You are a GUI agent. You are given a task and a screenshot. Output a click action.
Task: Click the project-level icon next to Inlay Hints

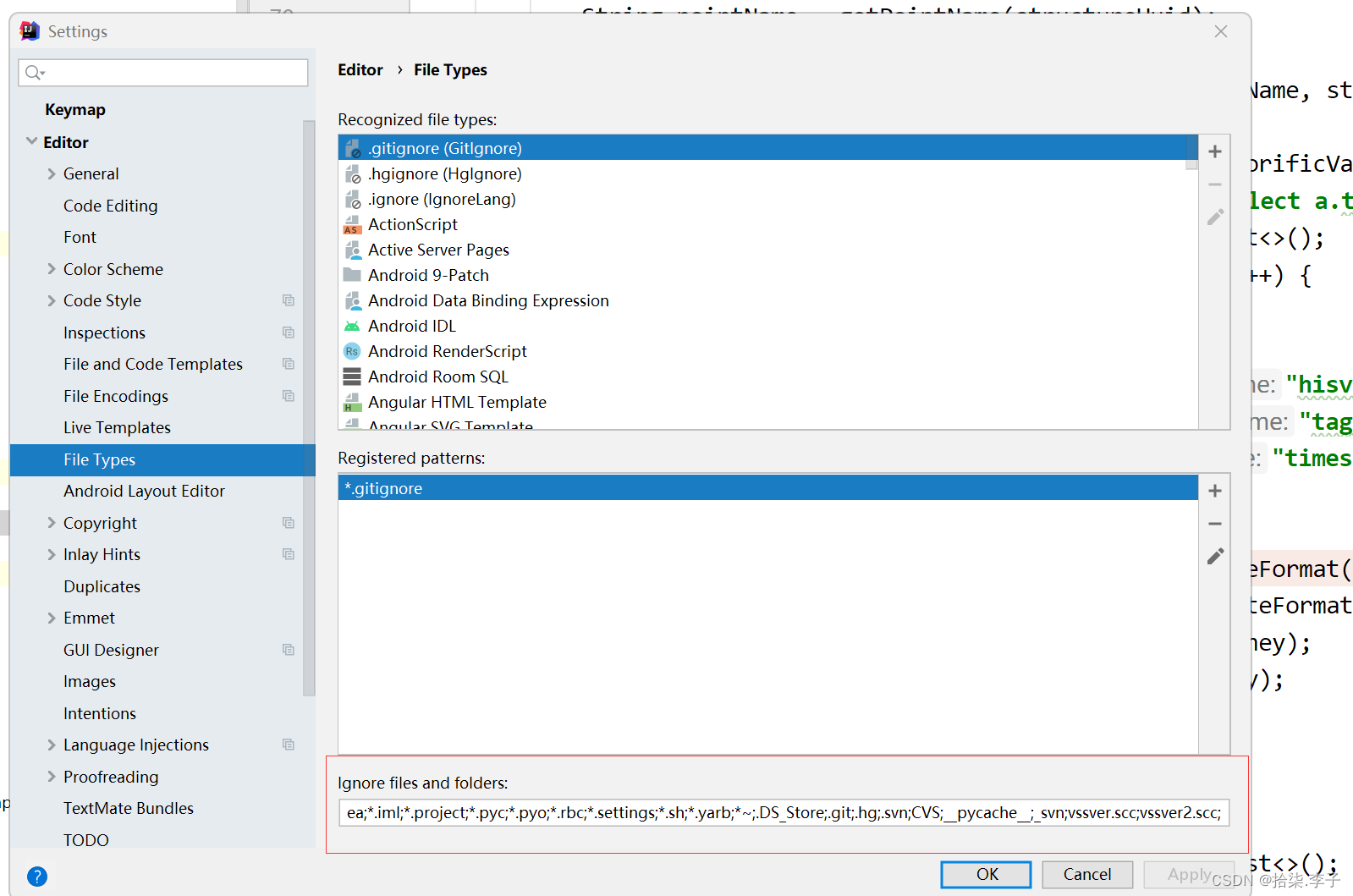pos(289,554)
